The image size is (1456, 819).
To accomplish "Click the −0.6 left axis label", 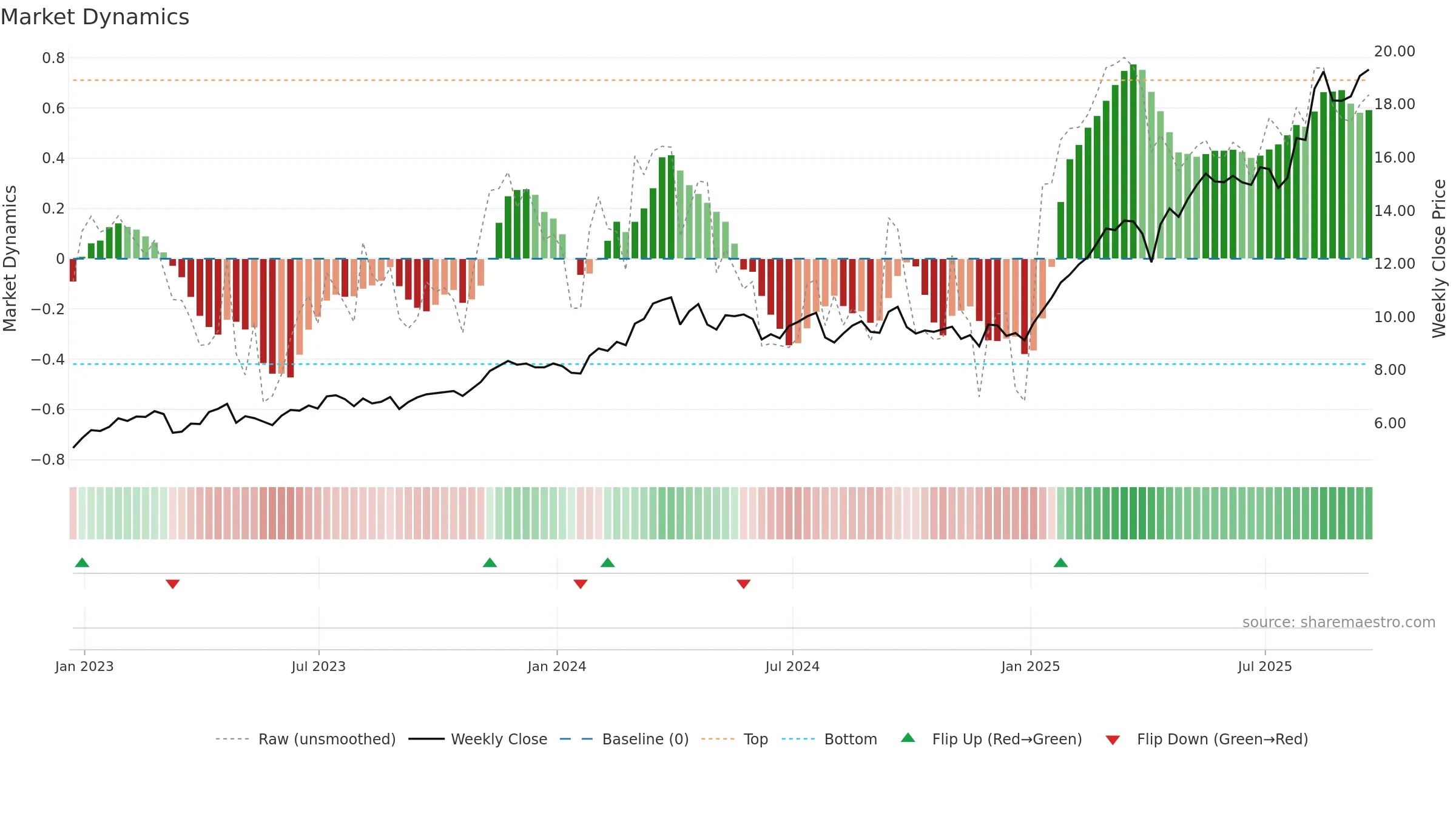I will 48,409.
